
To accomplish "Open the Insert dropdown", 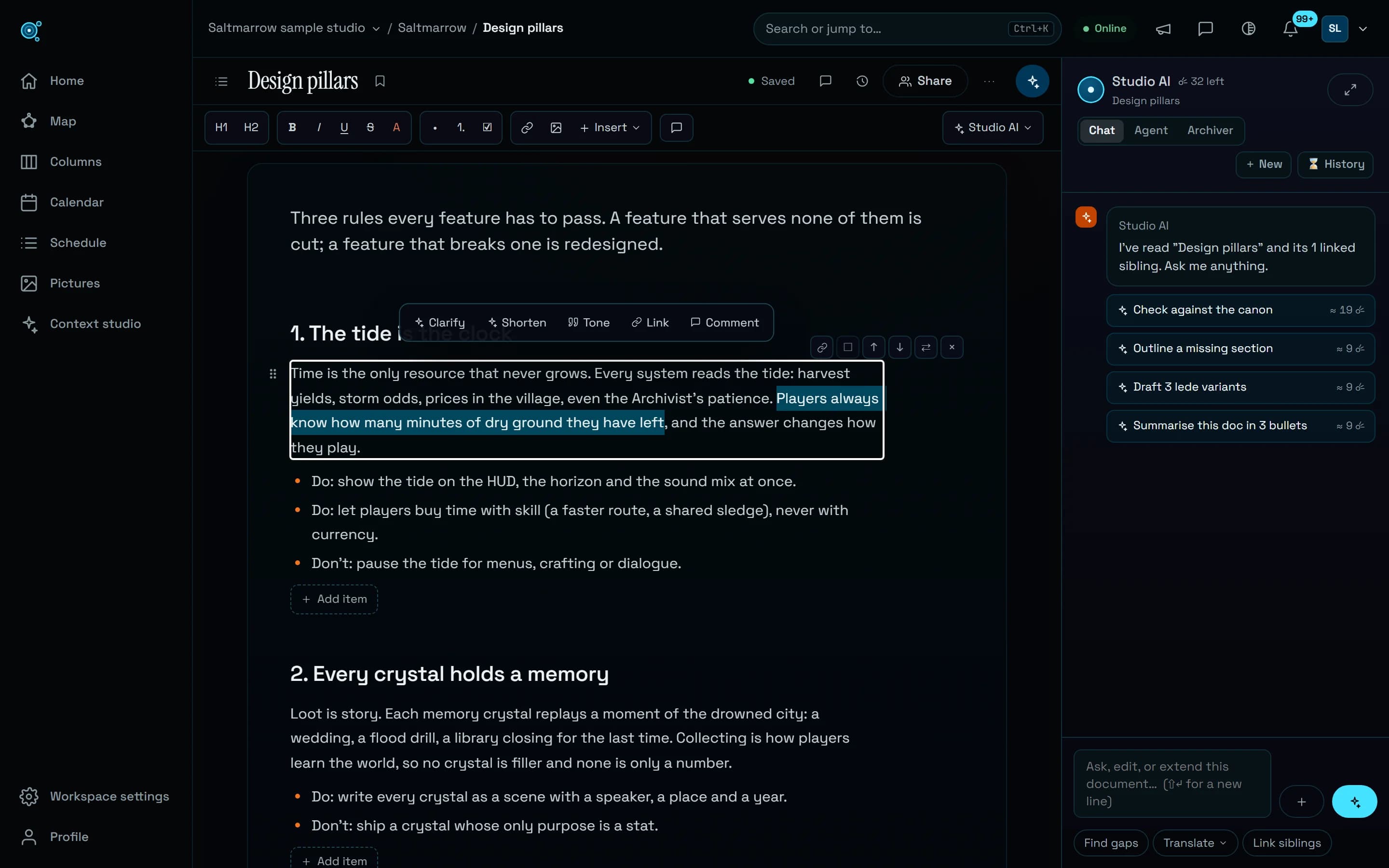I will (610, 127).
